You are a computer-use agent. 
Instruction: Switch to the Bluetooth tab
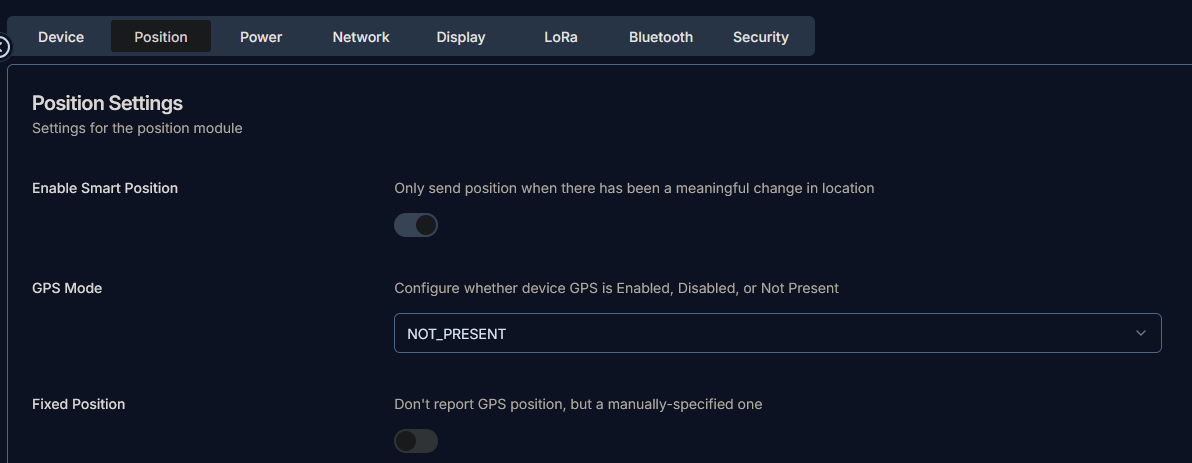(x=661, y=37)
